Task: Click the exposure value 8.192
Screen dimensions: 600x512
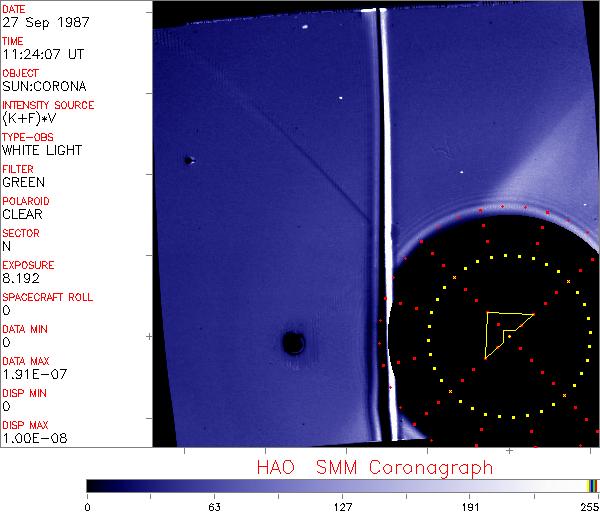Action: click(20, 279)
